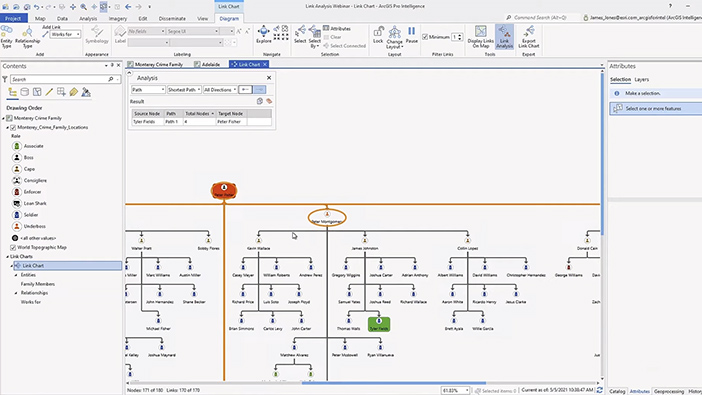Click Display Links On Map icon
The height and width of the screenshot is (395, 702).
(480, 36)
